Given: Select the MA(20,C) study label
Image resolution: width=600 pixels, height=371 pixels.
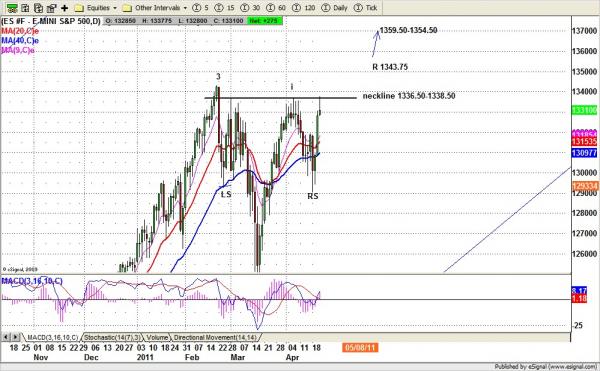Looking at the screenshot, I should (x=20, y=31).
